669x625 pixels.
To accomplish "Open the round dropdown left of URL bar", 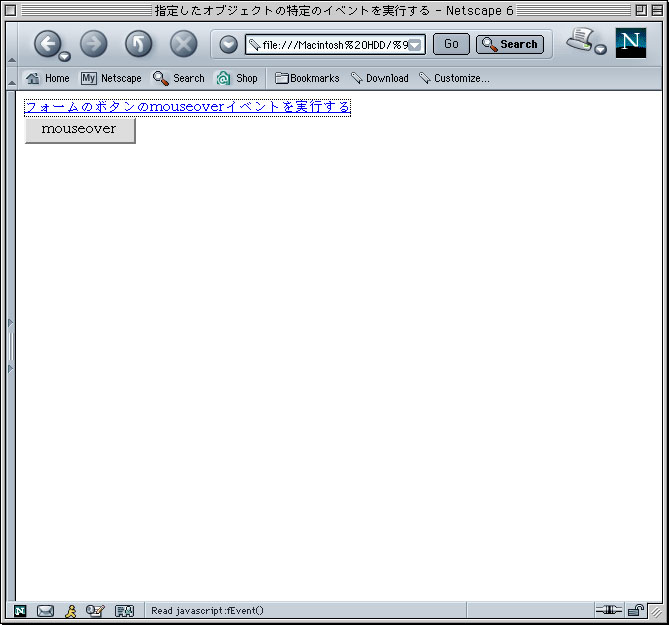I will (229, 44).
